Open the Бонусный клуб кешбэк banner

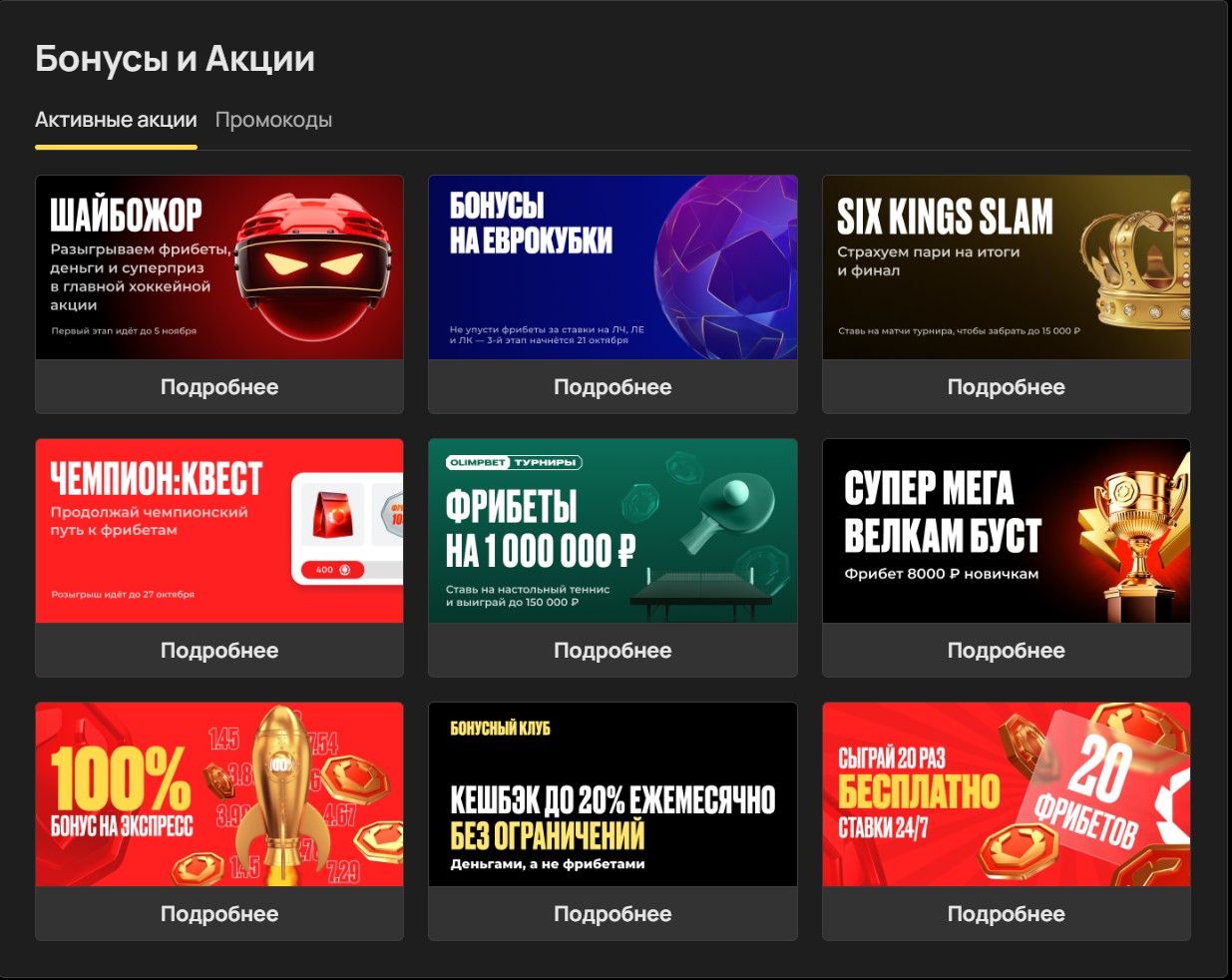click(613, 794)
